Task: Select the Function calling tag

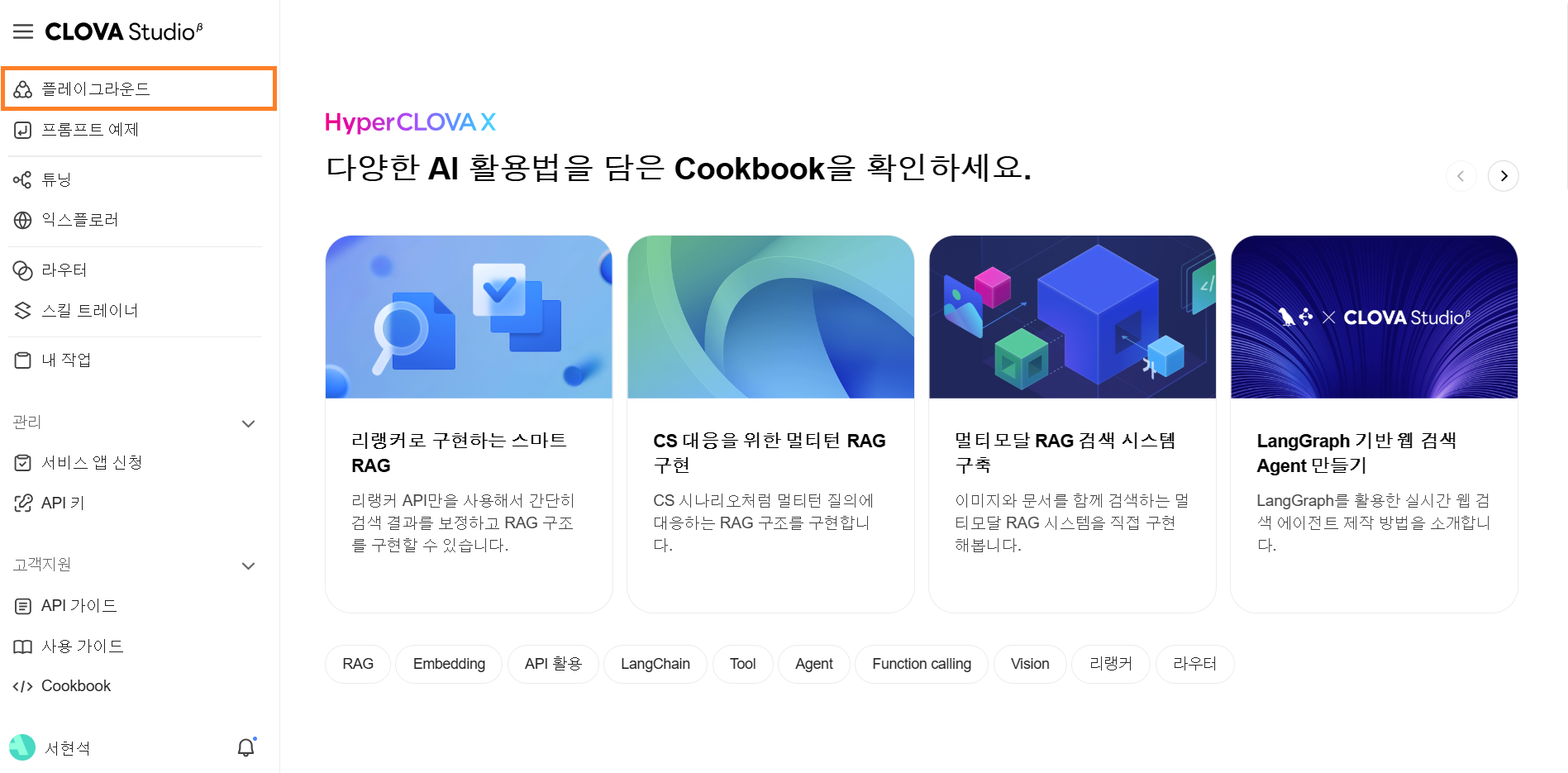Action: [922, 664]
